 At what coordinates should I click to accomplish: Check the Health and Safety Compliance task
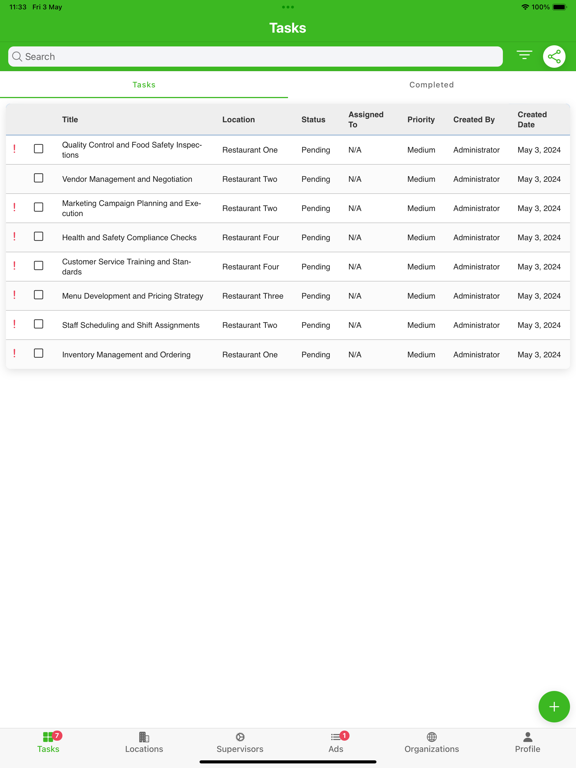coord(38,236)
